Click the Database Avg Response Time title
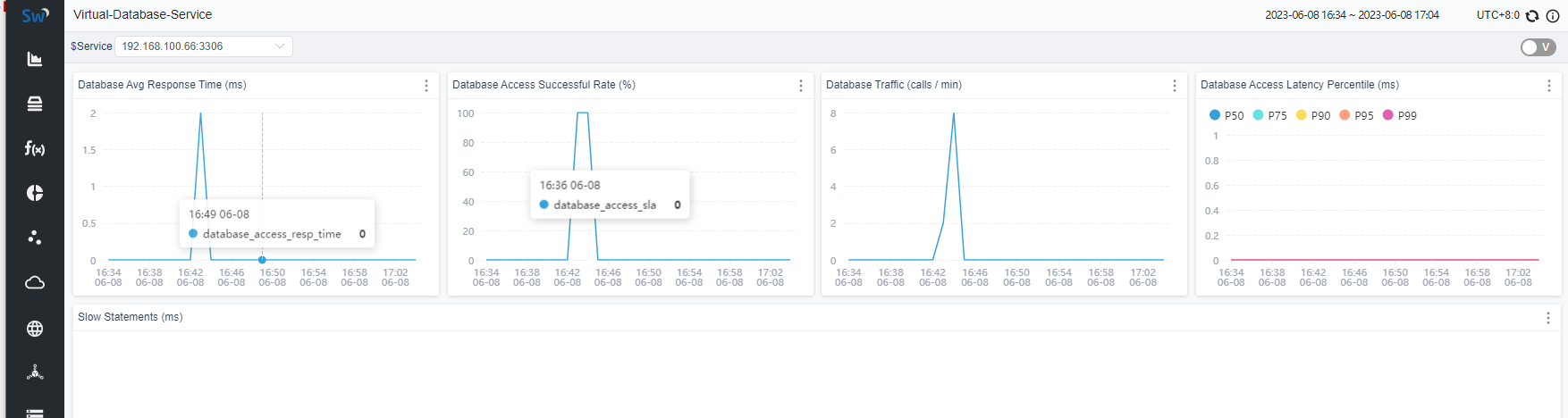1568x418 pixels. [162, 85]
